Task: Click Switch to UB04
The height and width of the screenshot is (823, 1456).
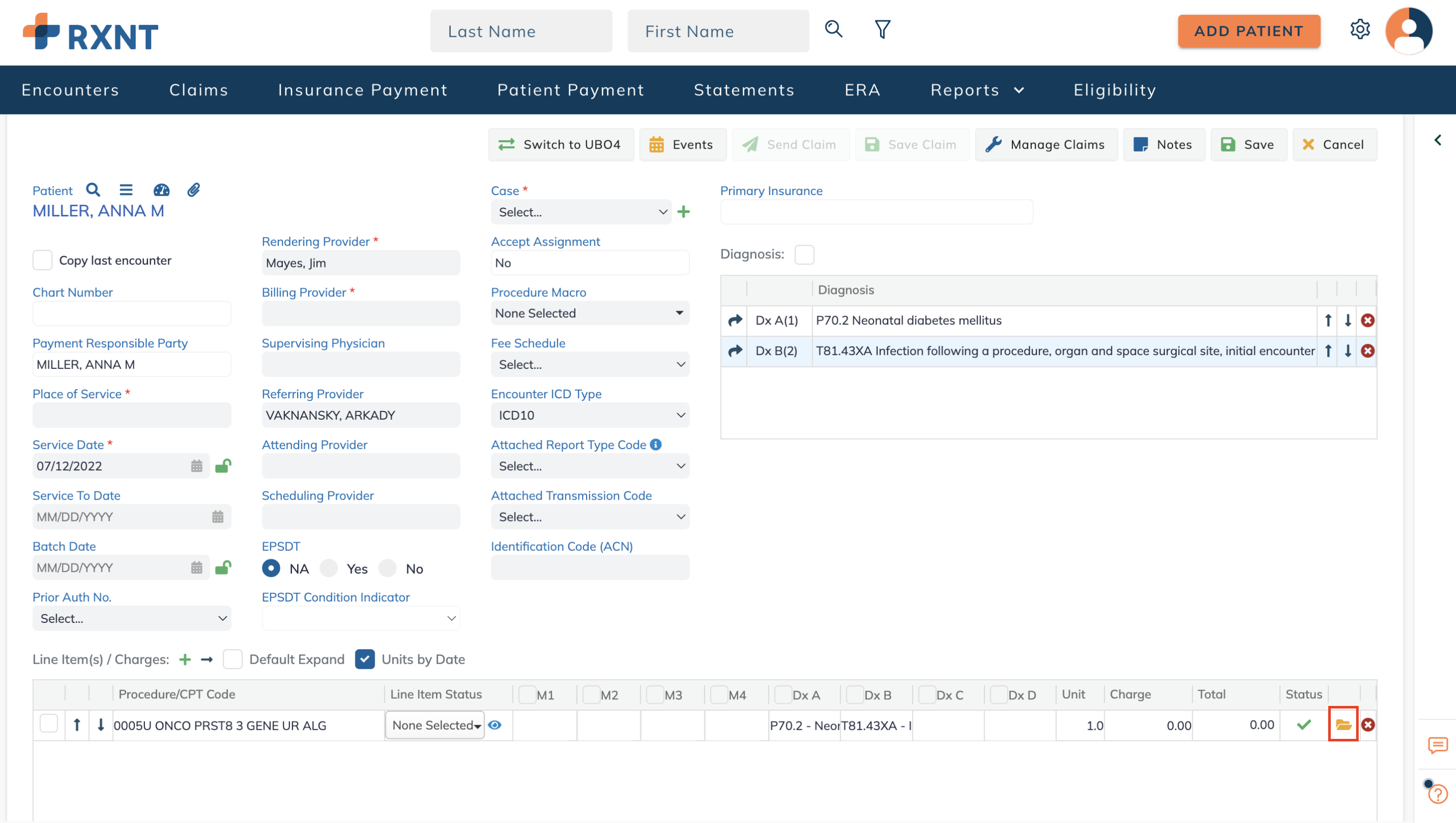Action: point(561,145)
